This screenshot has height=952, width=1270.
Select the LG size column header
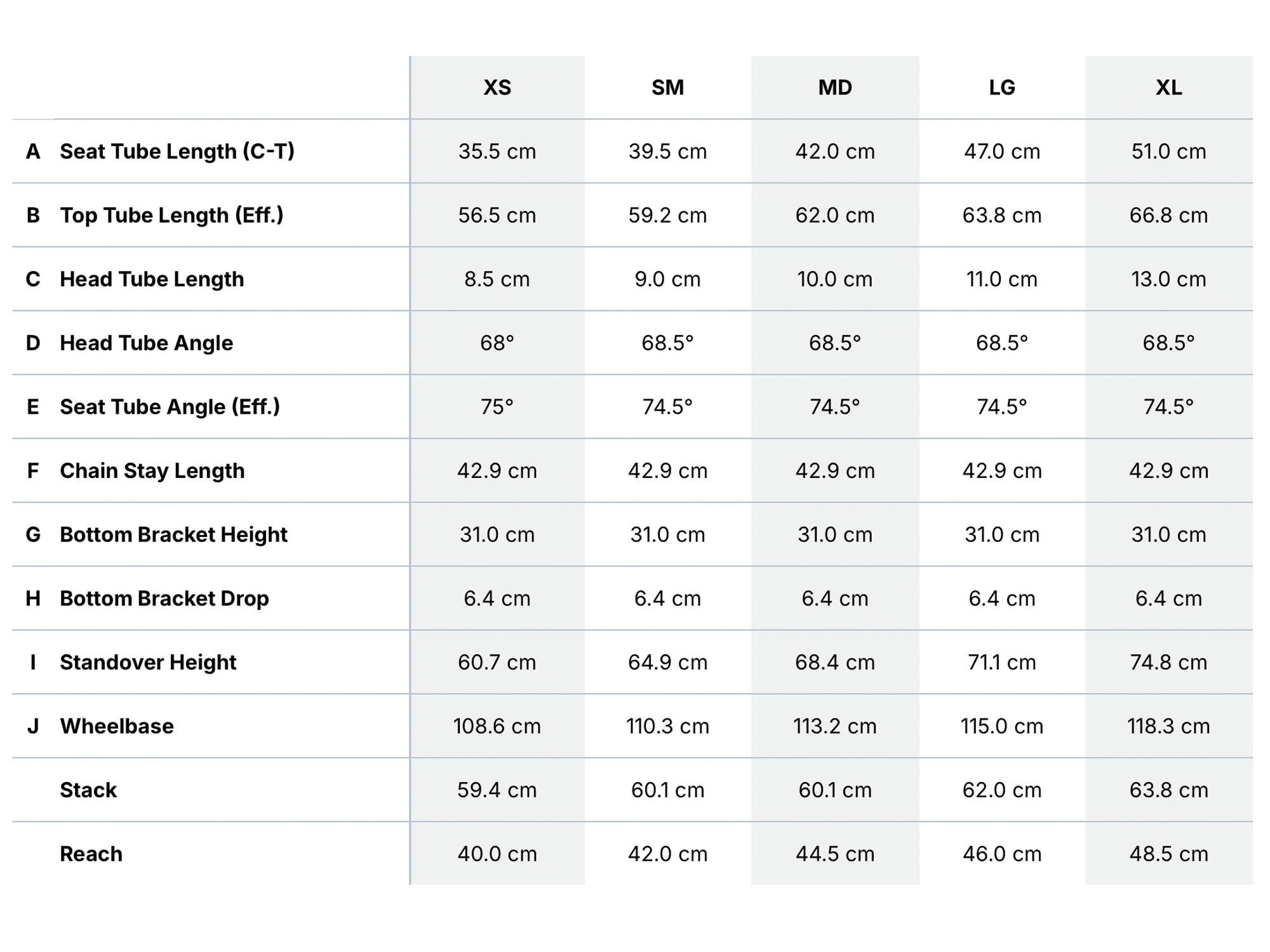(x=1001, y=88)
